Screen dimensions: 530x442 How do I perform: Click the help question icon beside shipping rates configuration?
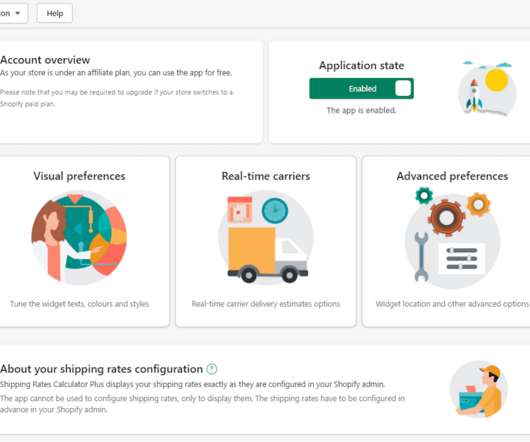coord(212,369)
